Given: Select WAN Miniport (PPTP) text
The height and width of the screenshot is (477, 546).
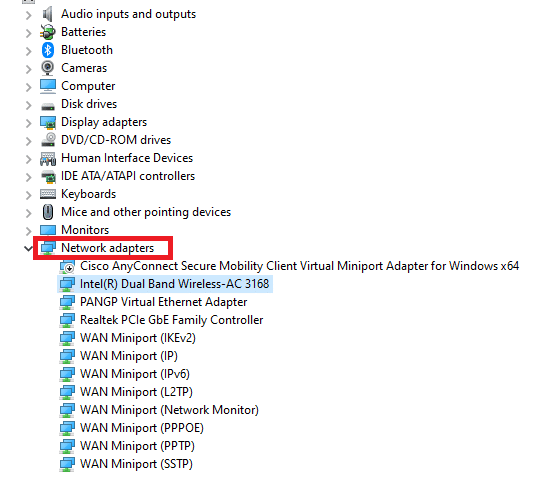Looking at the screenshot, I should click(x=137, y=446).
